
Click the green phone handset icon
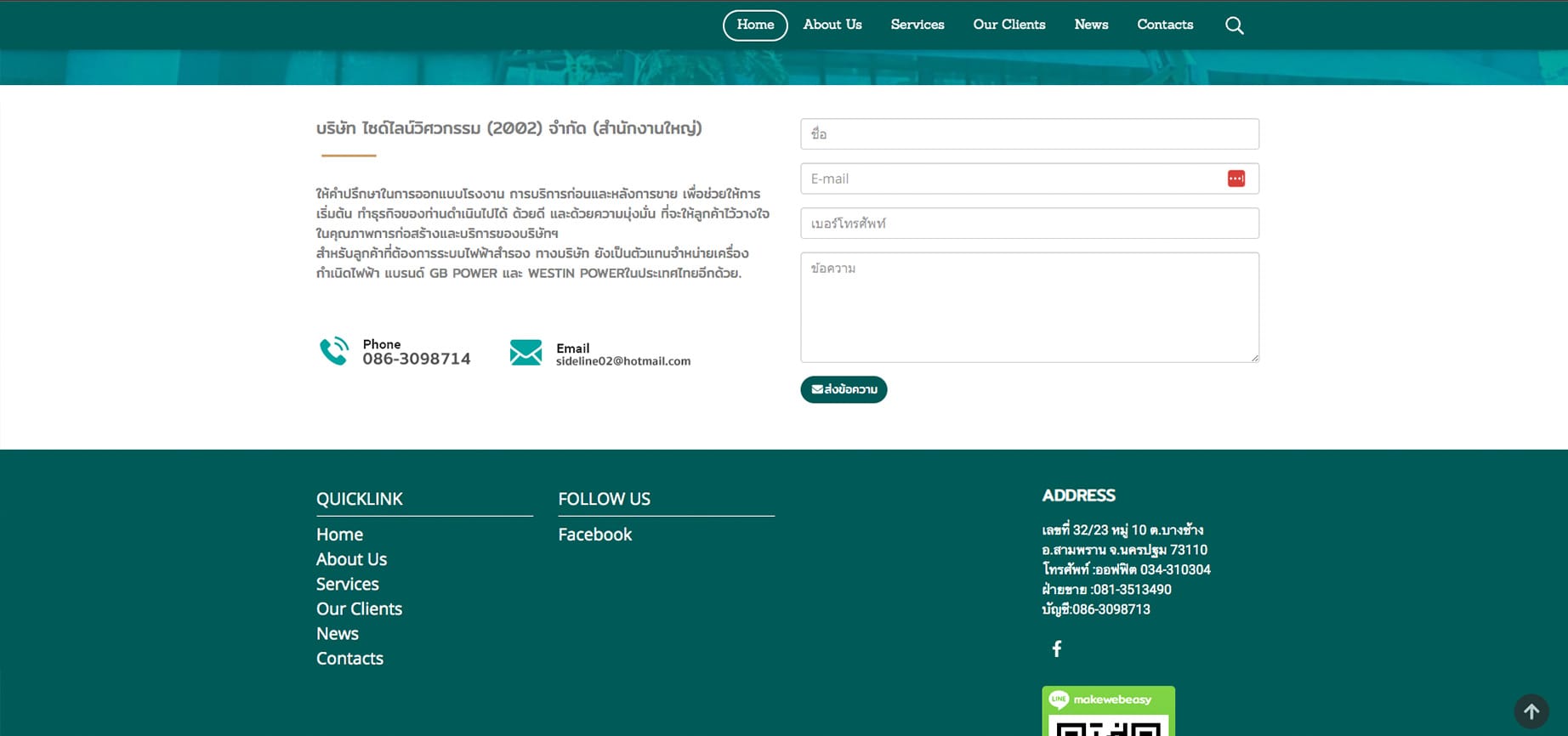pos(334,351)
